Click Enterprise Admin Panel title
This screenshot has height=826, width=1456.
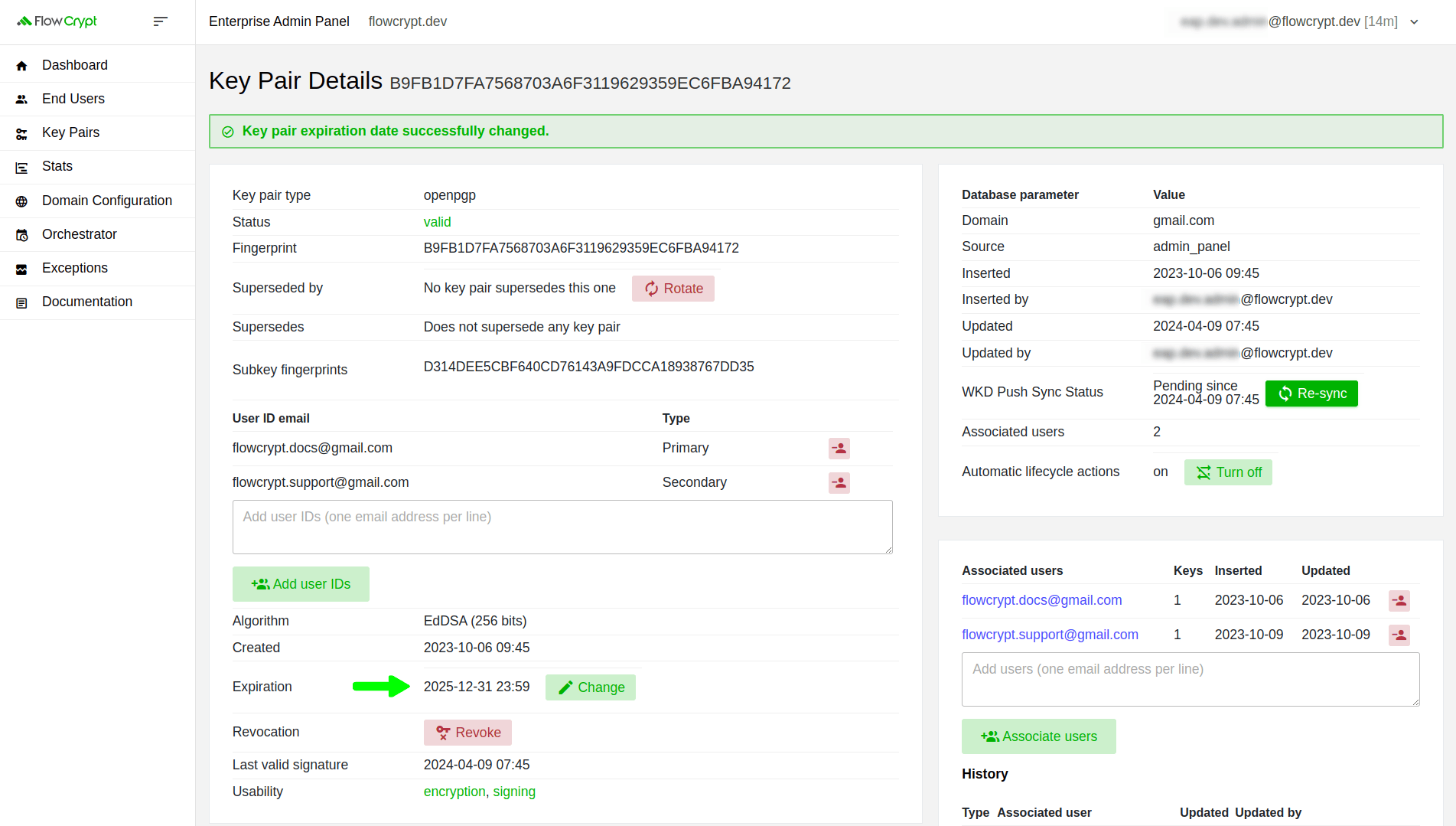point(279,21)
